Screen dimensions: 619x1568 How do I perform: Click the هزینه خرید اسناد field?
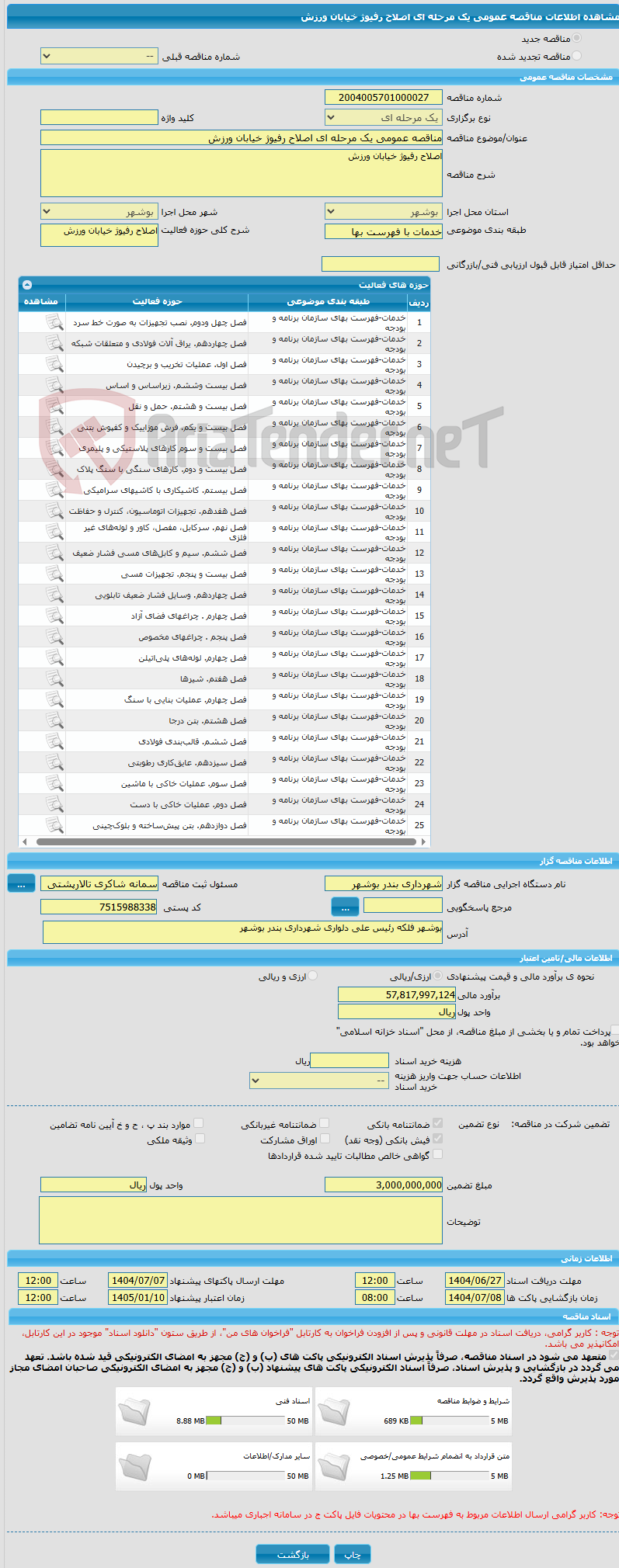(x=349, y=1060)
